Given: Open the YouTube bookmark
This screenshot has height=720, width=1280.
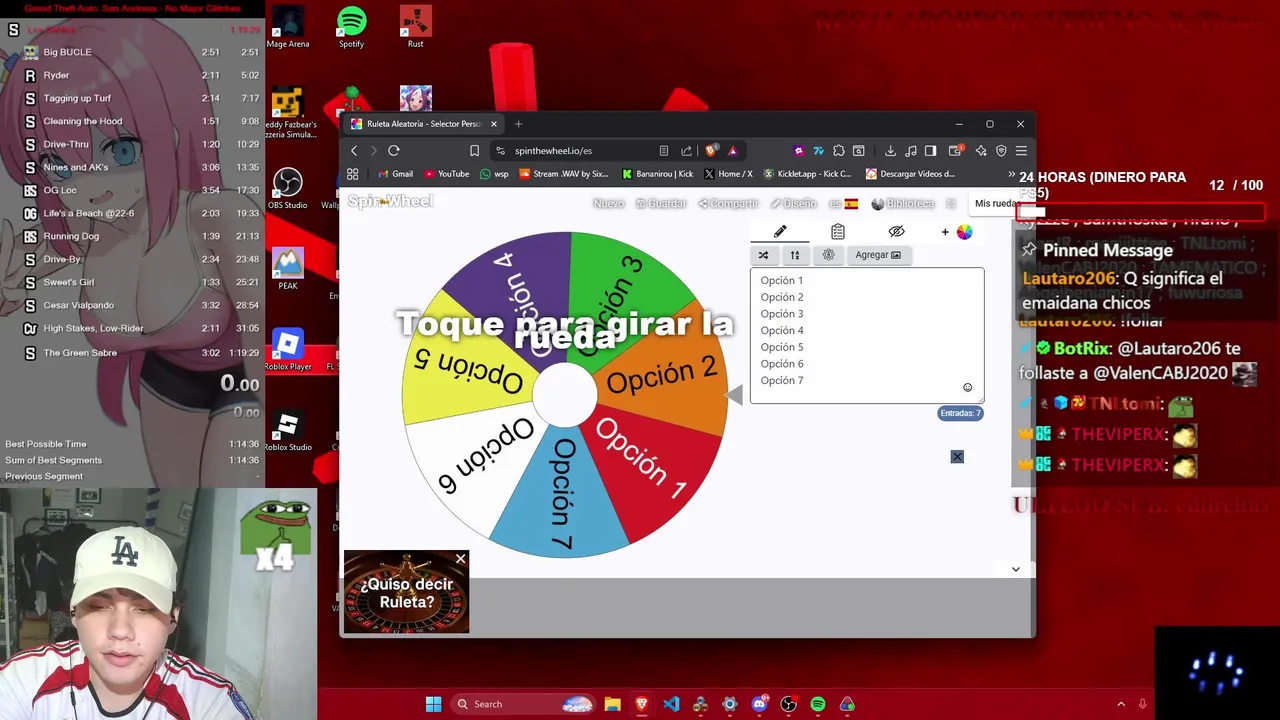Looking at the screenshot, I should tap(446, 173).
